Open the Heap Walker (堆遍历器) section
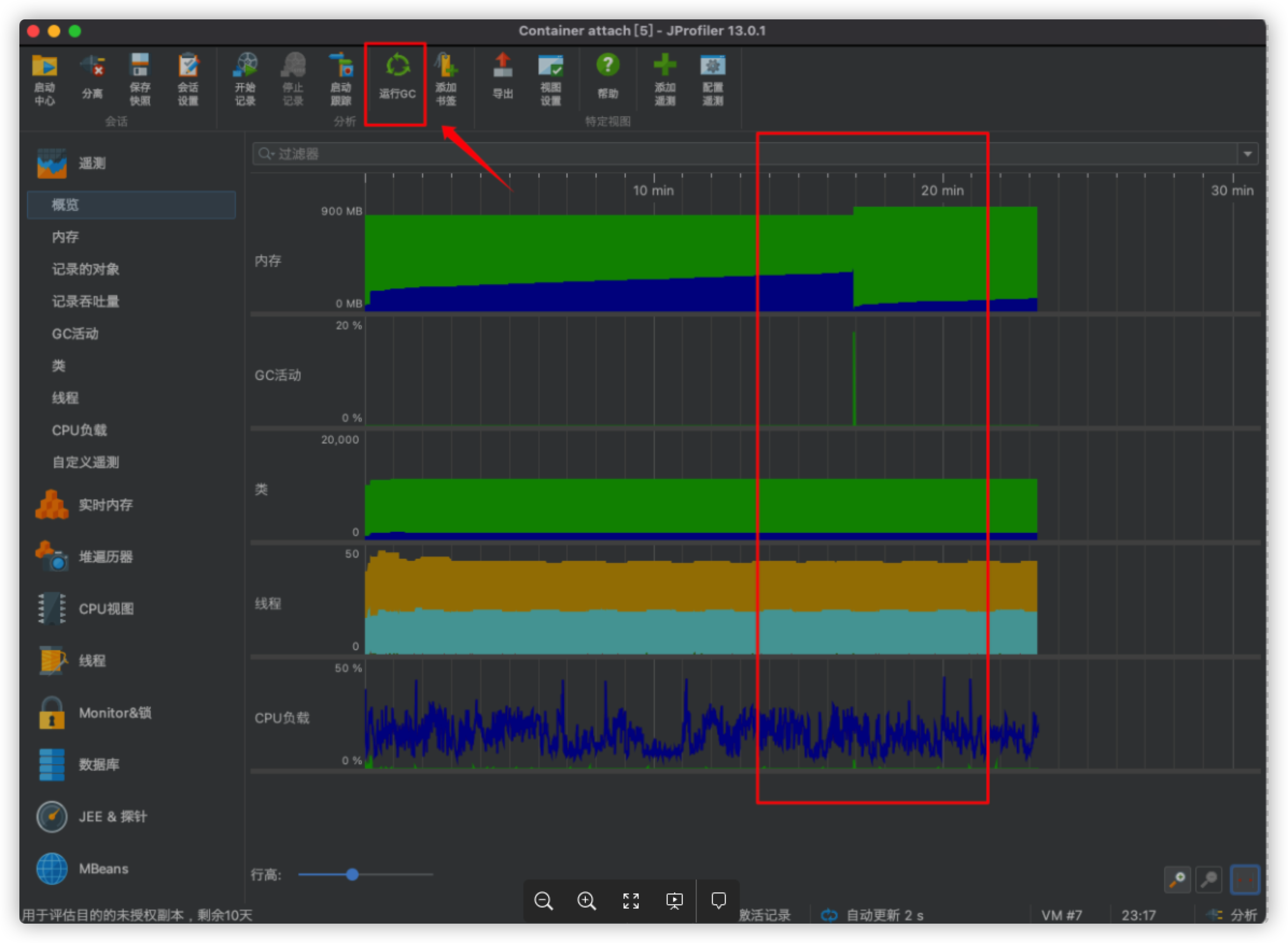This screenshot has height=943, width=1288. [x=106, y=557]
